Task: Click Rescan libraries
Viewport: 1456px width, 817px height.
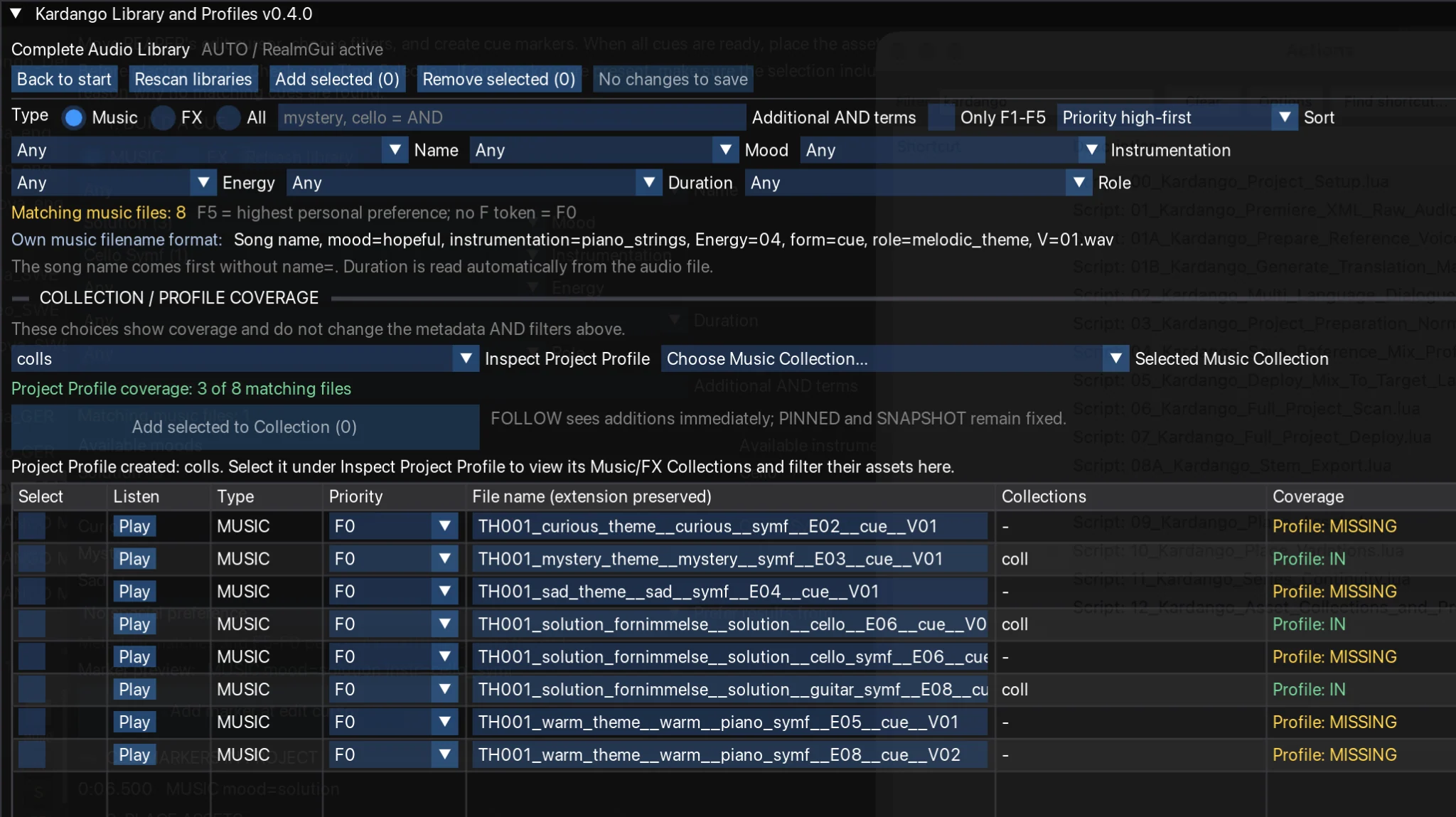Action: tap(193, 79)
